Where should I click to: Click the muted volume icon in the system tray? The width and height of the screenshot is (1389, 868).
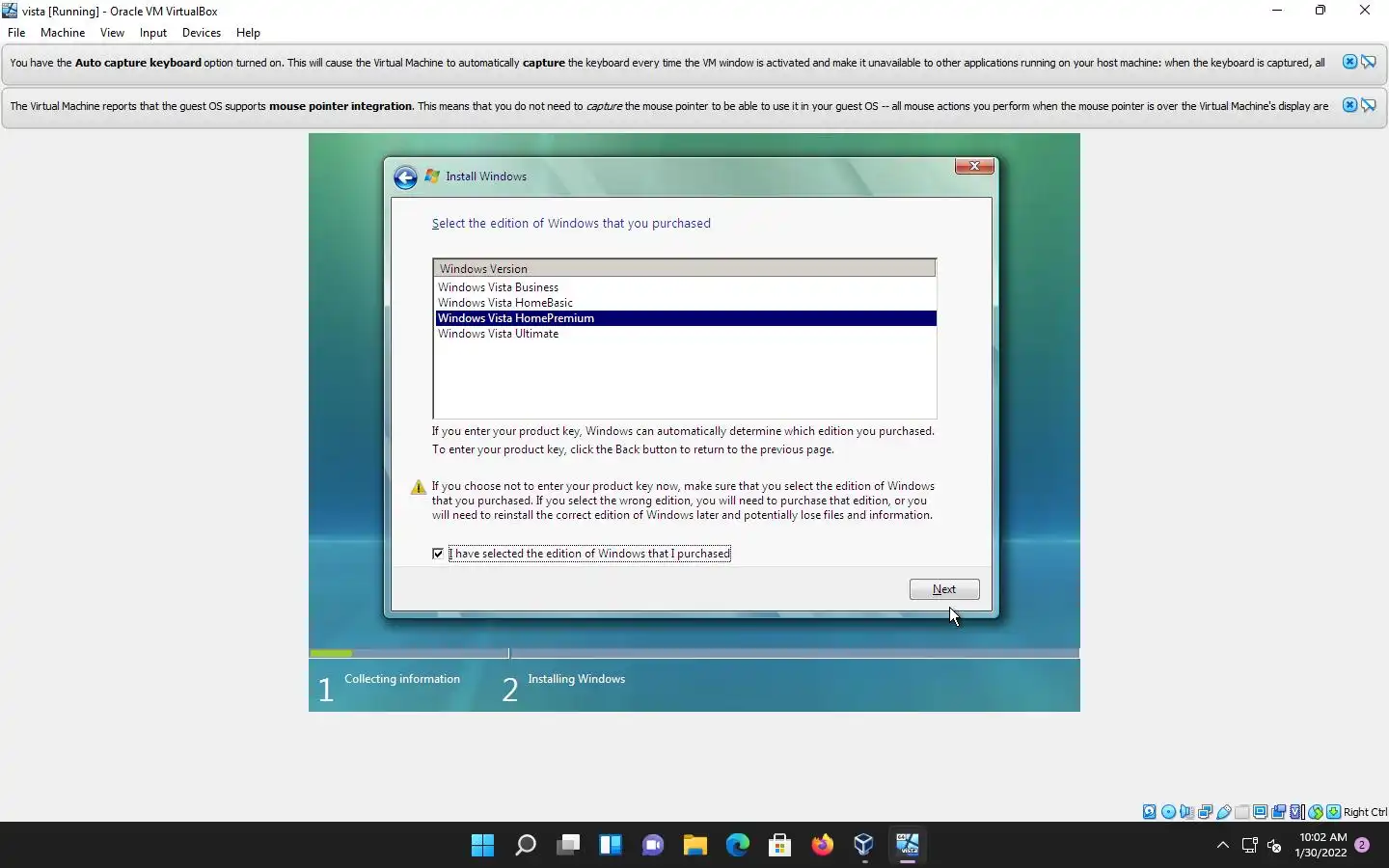(x=1274, y=846)
